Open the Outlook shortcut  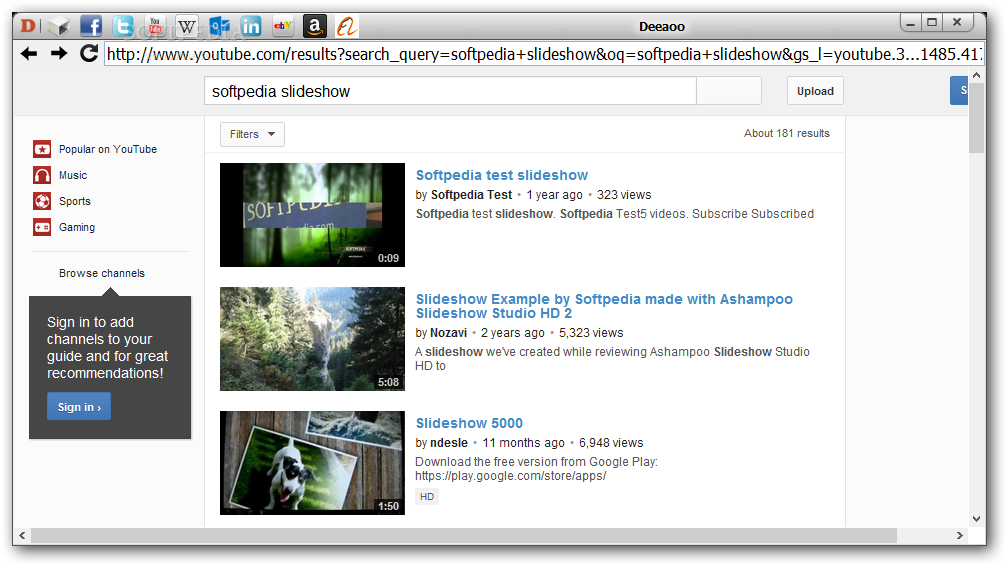(219, 26)
